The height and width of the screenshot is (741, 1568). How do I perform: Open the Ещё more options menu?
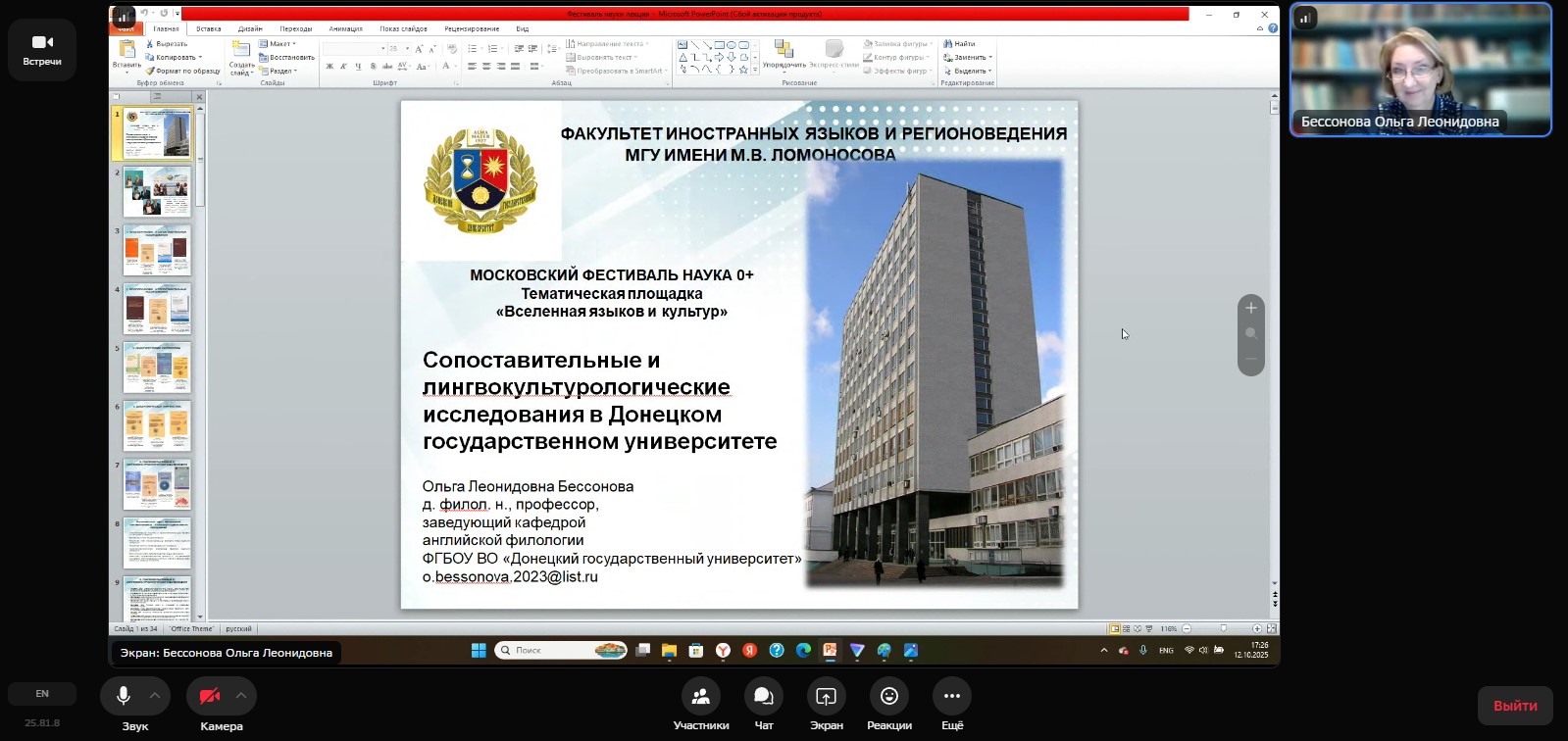[x=952, y=697]
